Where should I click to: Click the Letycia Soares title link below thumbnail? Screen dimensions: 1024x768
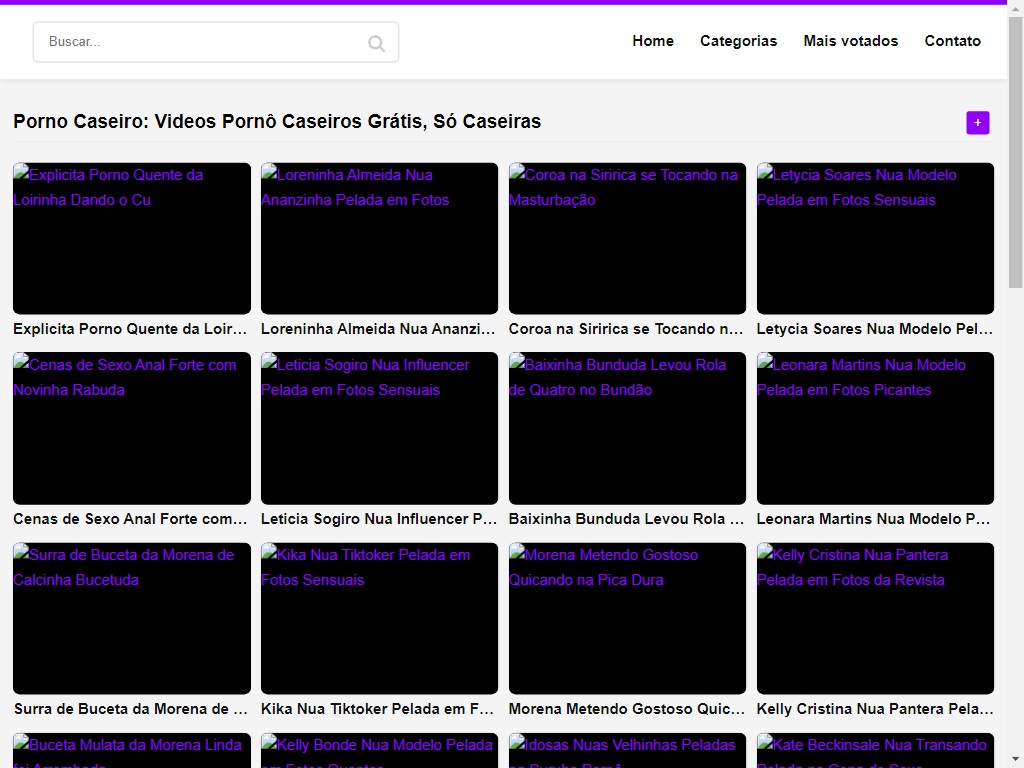pyautogui.click(x=875, y=329)
